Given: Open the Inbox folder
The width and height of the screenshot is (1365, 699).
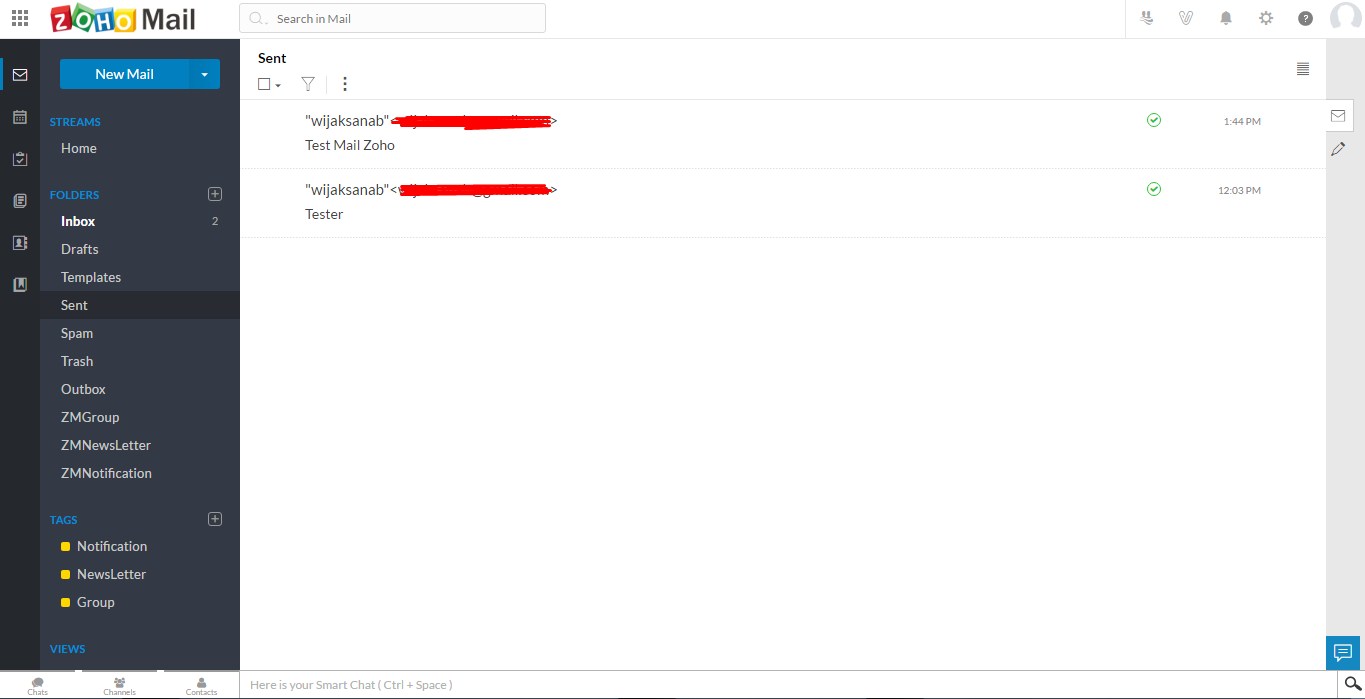Looking at the screenshot, I should 78,221.
